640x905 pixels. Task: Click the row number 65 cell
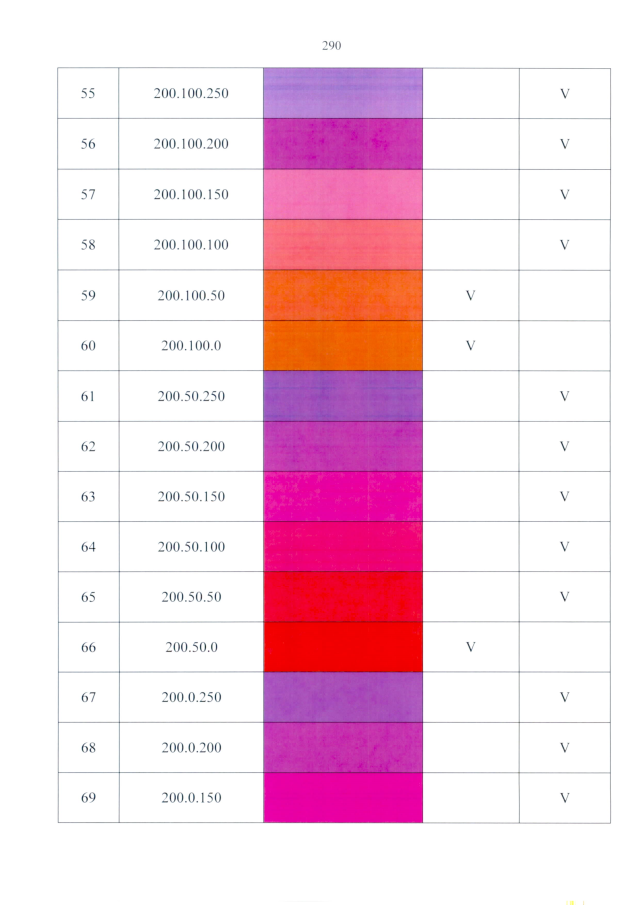pyautogui.click(x=88, y=597)
